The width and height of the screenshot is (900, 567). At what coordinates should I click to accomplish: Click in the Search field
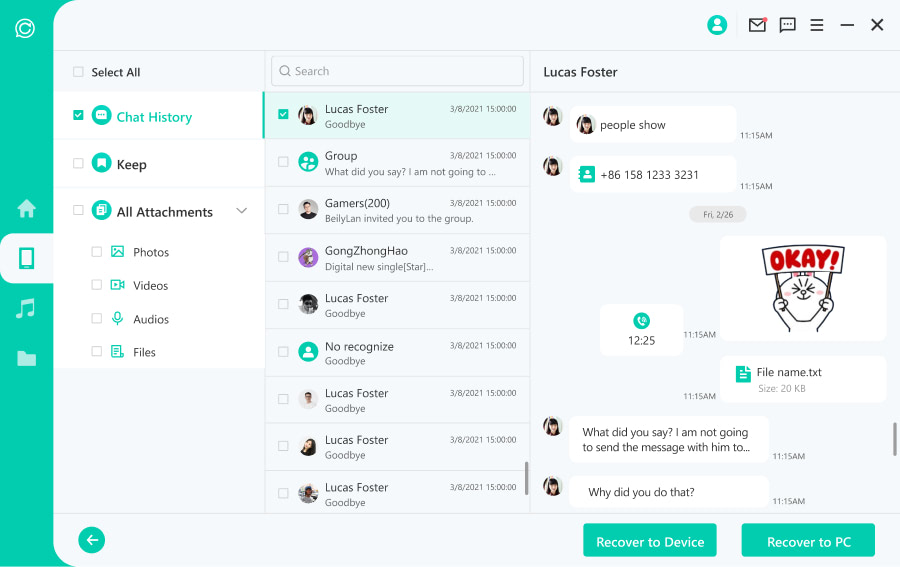coord(397,71)
